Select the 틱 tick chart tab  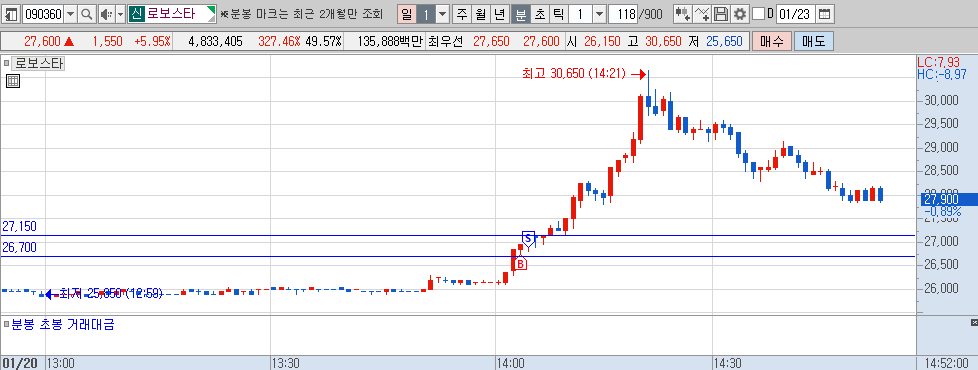tap(558, 13)
